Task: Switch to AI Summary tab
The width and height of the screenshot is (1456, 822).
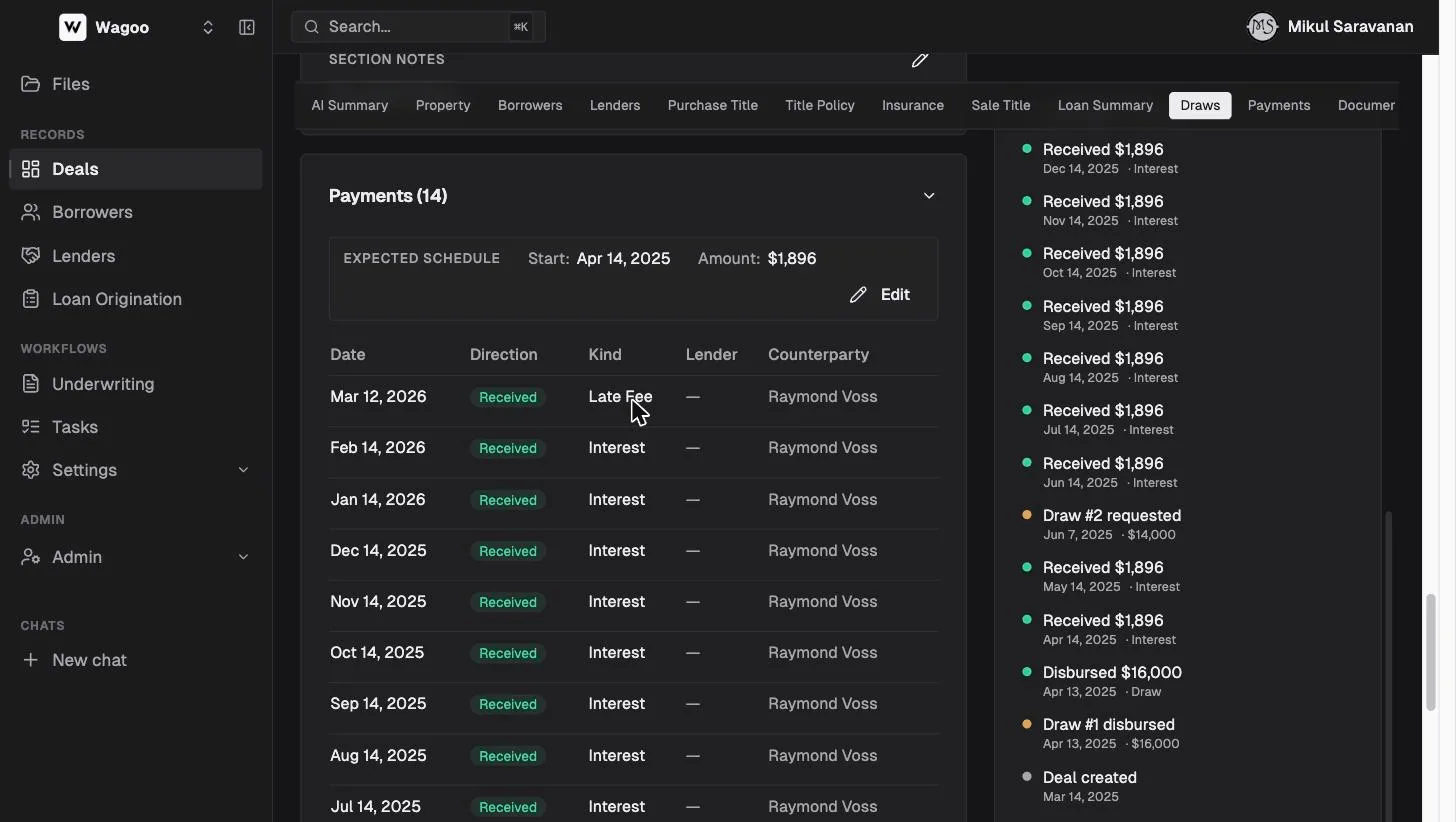Action: [349, 105]
